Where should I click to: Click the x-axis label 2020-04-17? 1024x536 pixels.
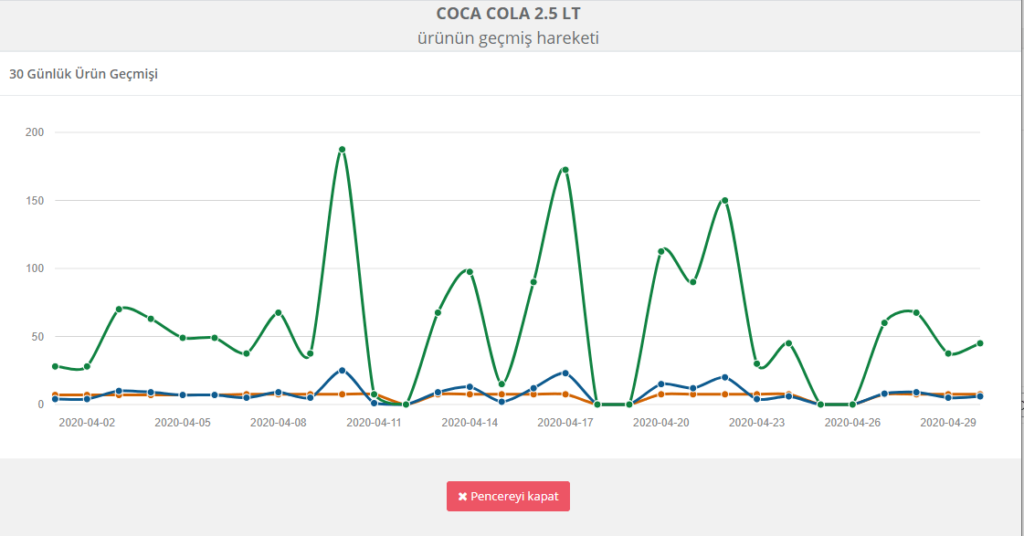click(x=566, y=422)
